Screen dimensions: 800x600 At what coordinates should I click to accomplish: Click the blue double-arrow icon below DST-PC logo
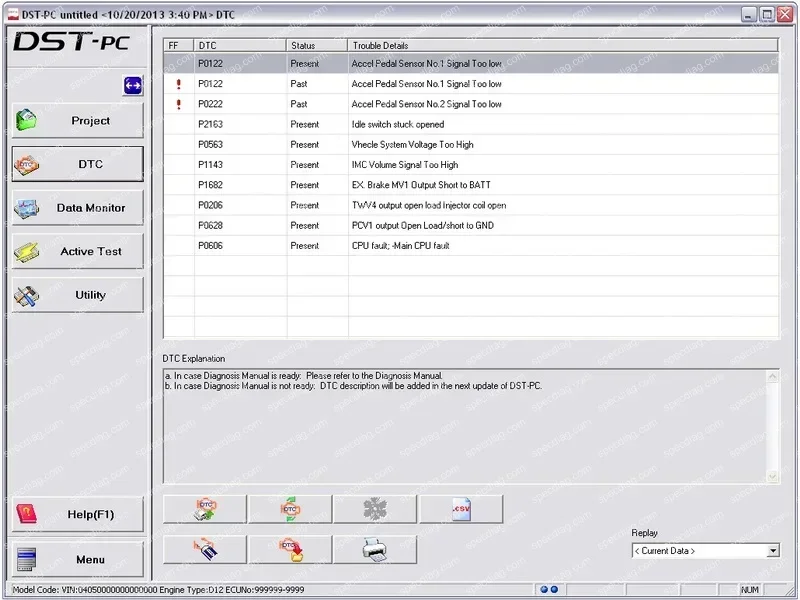pos(131,87)
